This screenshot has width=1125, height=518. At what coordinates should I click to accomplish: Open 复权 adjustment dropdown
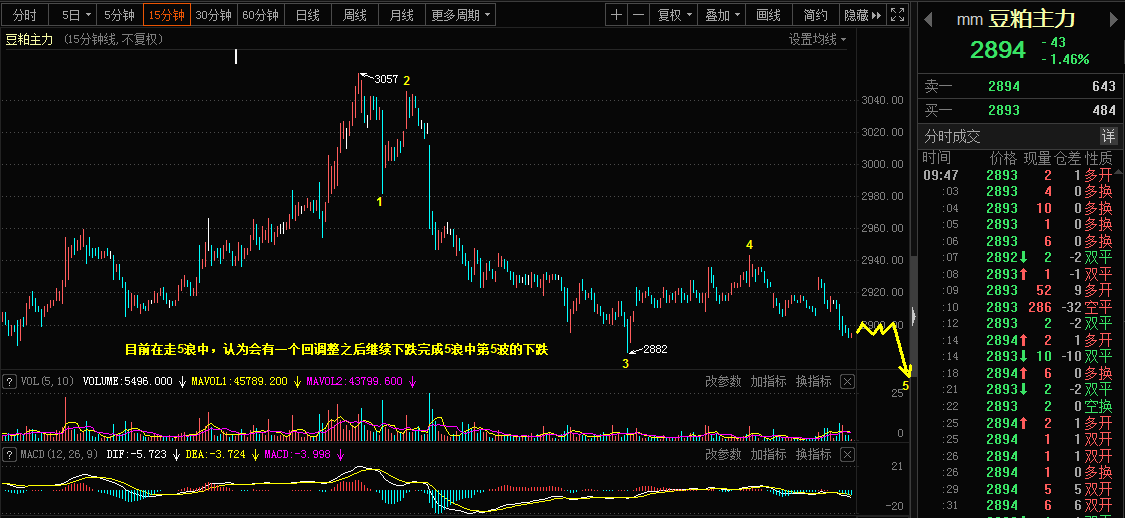[675, 14]
